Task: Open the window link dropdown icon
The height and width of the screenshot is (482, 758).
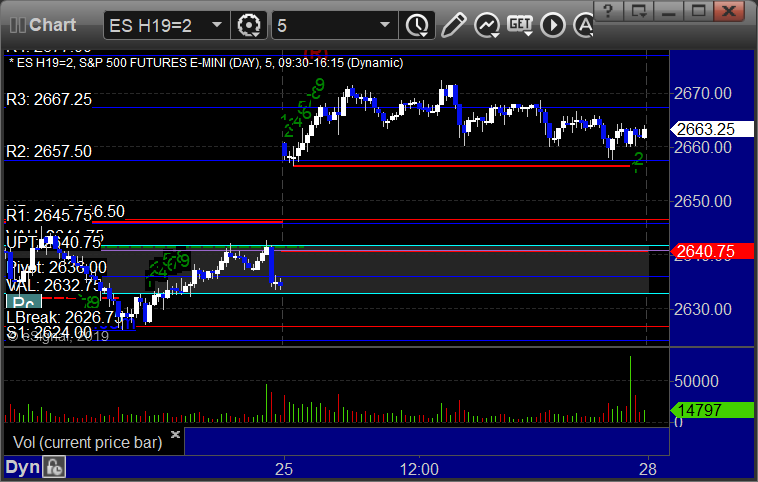Action: [x=639, y=11]
